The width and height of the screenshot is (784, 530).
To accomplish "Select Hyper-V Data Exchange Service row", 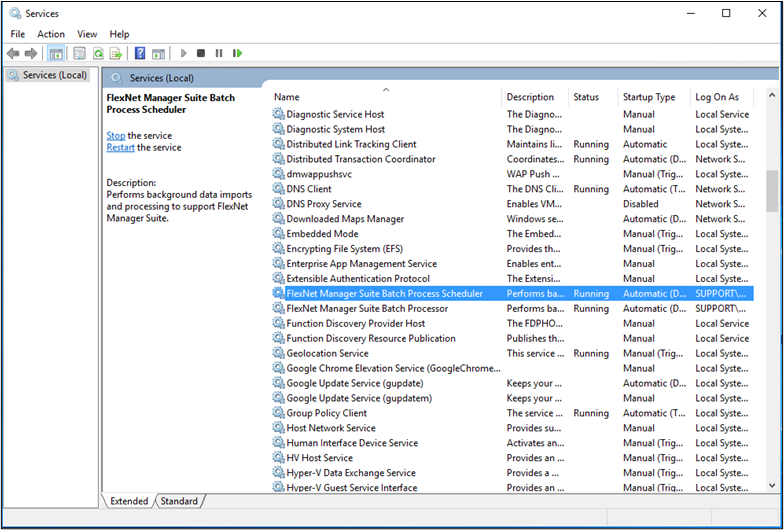I will [512, 472].
